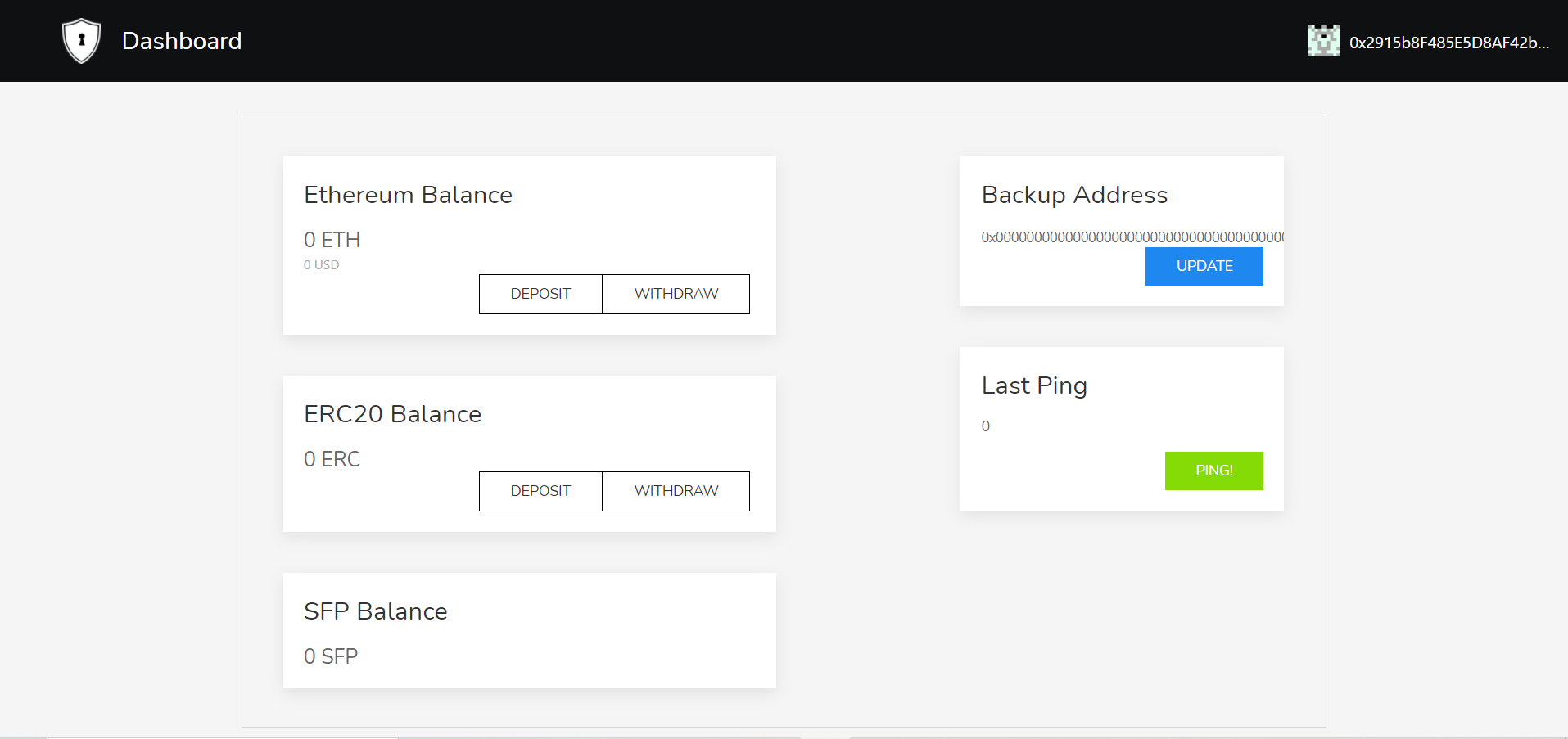The height and width of the screenshot is (739, 1568).
Task: Withdraw from Ethereum Balance
Action: pyautogui.click(x=676, y=294)
